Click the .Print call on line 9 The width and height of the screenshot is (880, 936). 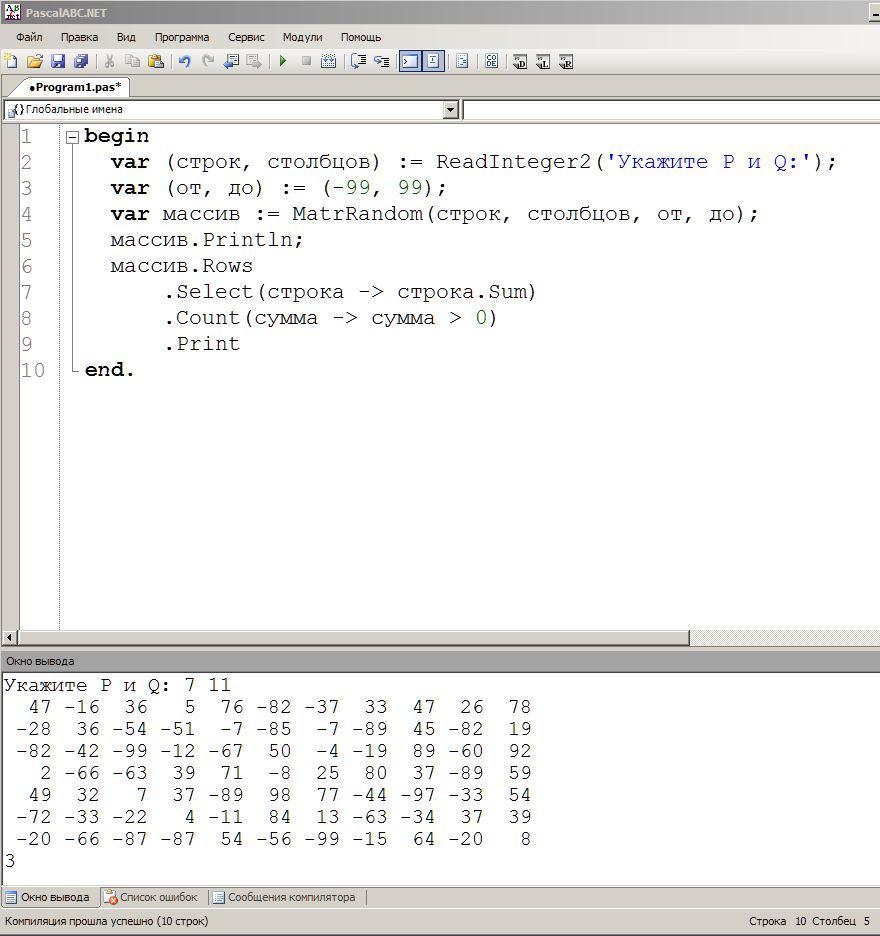(x=202, y=344)
